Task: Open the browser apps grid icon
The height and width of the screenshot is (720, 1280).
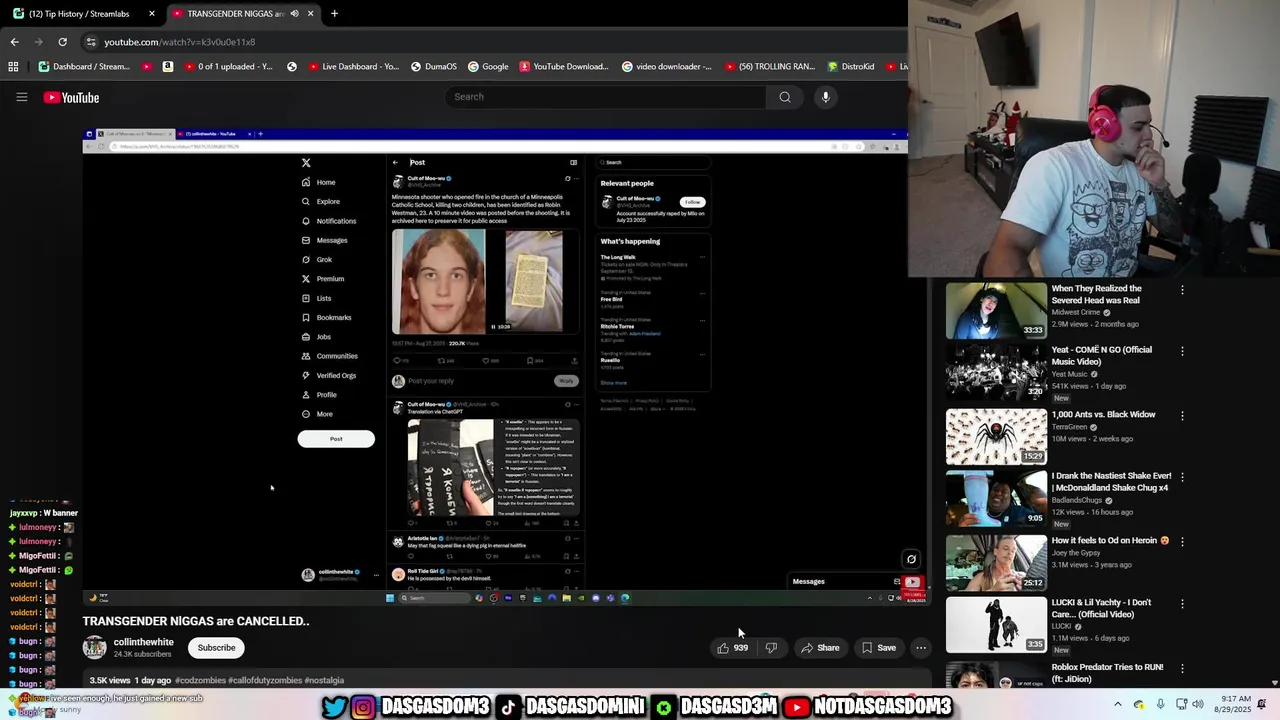Action: (x=13, y=67)
